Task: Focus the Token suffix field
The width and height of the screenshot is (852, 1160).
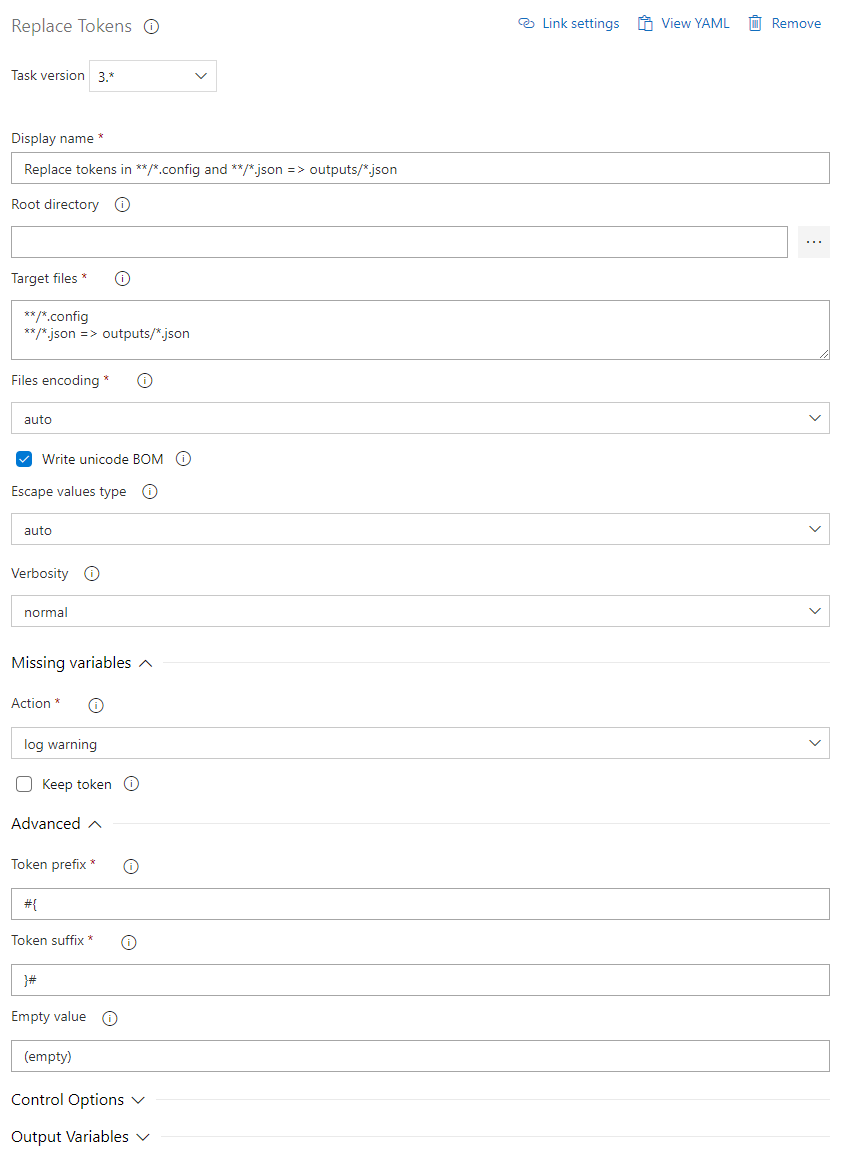Action: pos(420,979)
